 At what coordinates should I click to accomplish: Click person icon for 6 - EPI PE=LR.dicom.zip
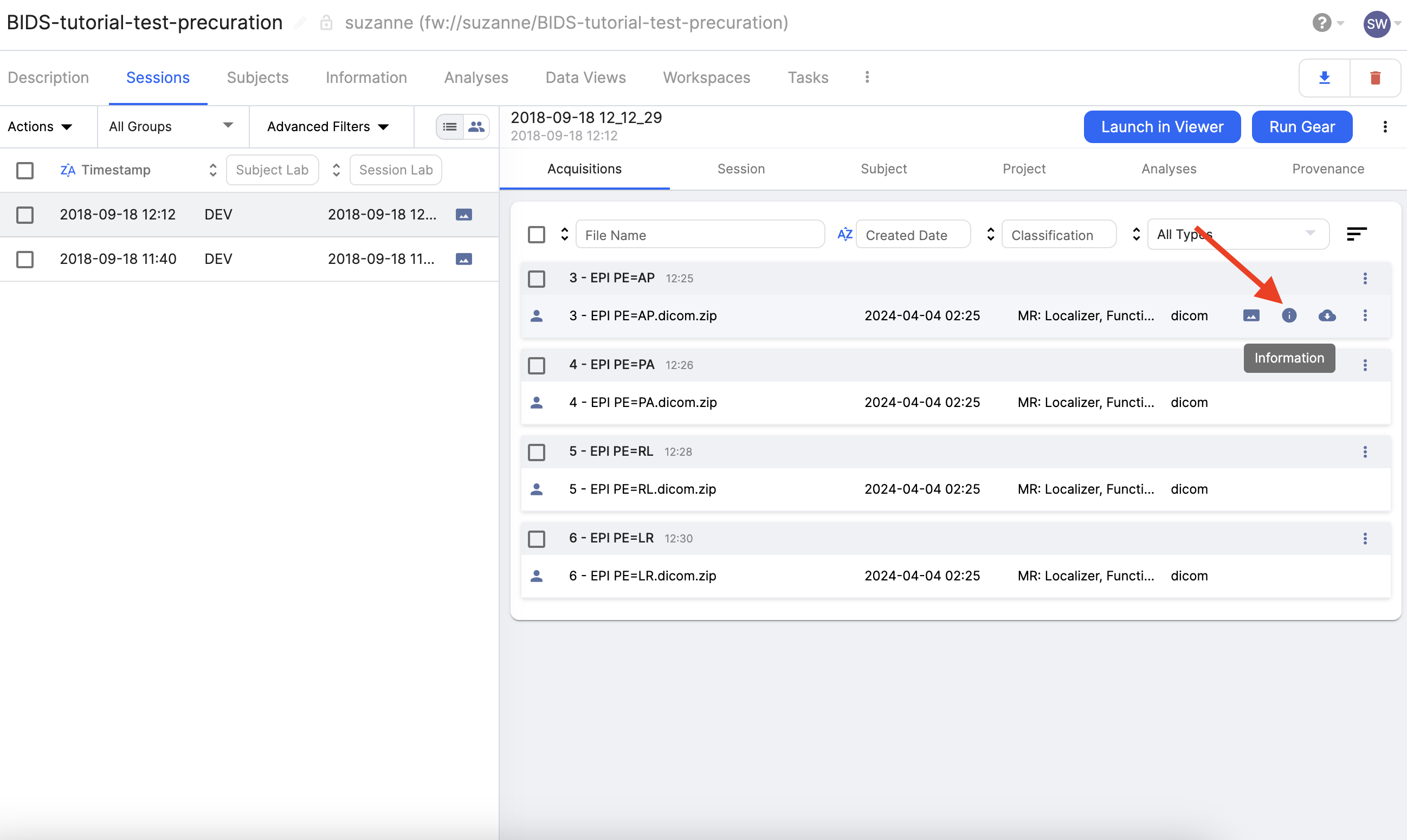click(537, 576)
